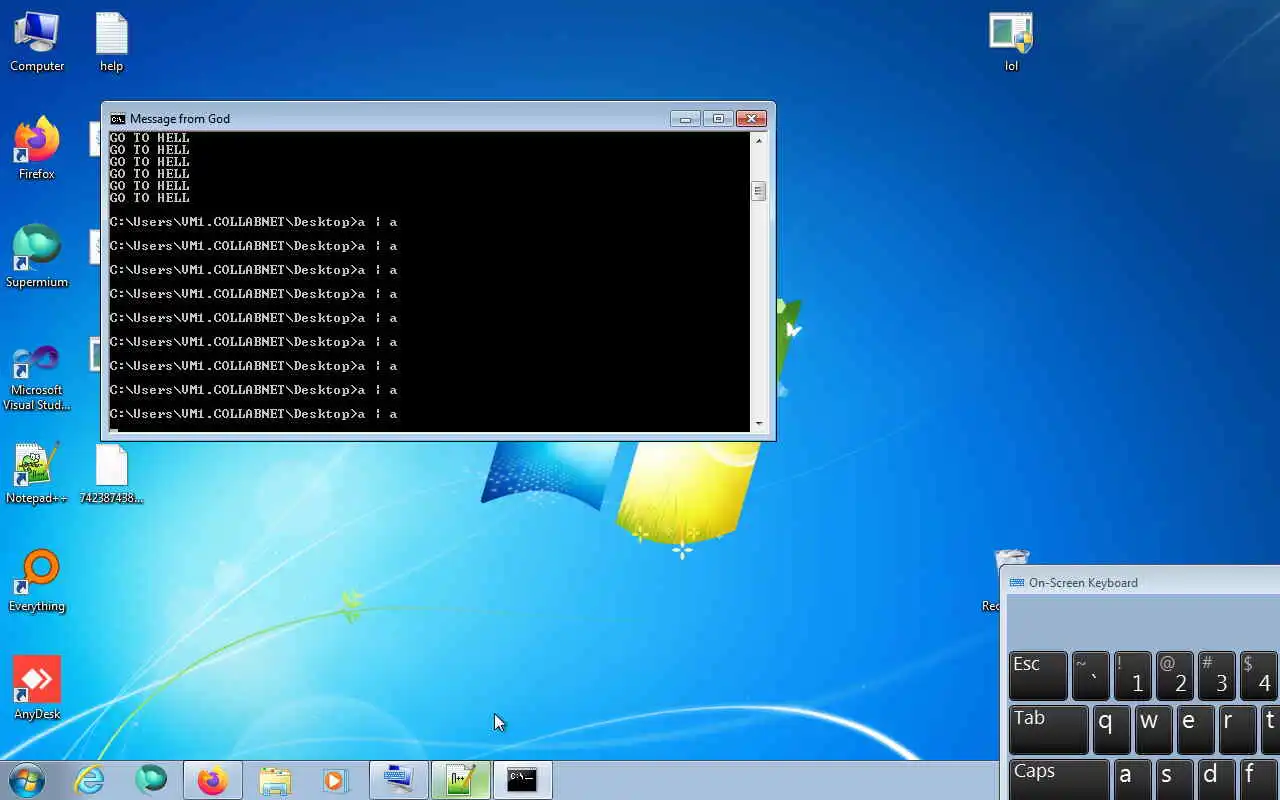Select the AnyDesk desktop shortcut

pos(37,689)
